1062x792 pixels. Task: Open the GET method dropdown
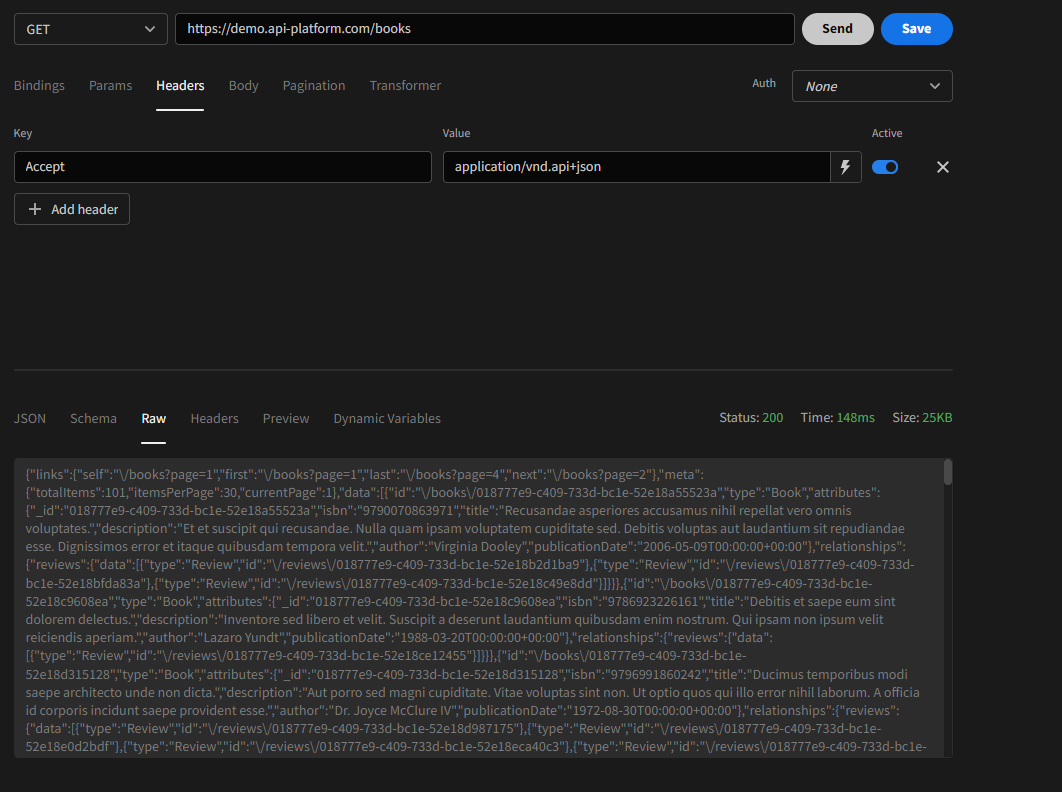[x=90, y=29]
